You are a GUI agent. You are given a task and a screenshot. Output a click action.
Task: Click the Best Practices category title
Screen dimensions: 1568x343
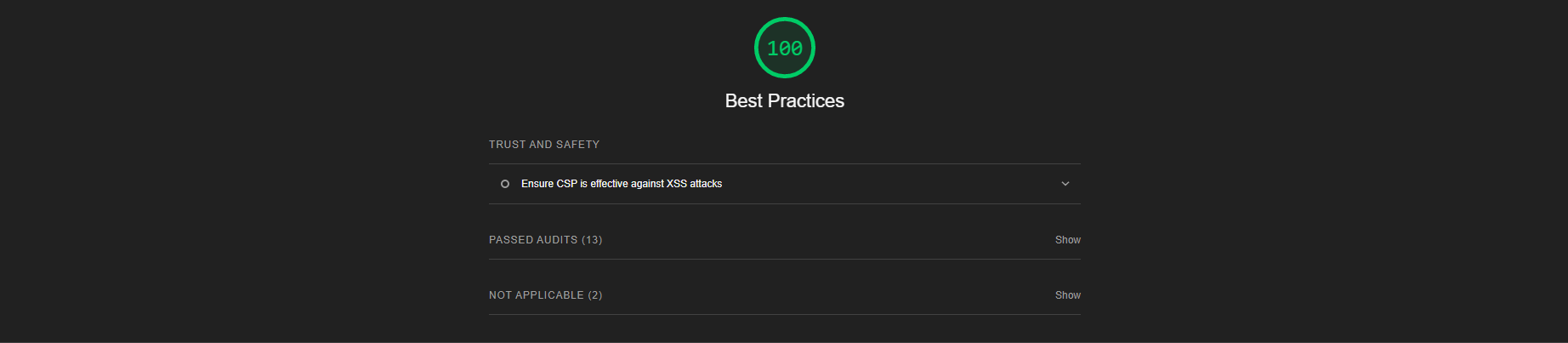784,100
